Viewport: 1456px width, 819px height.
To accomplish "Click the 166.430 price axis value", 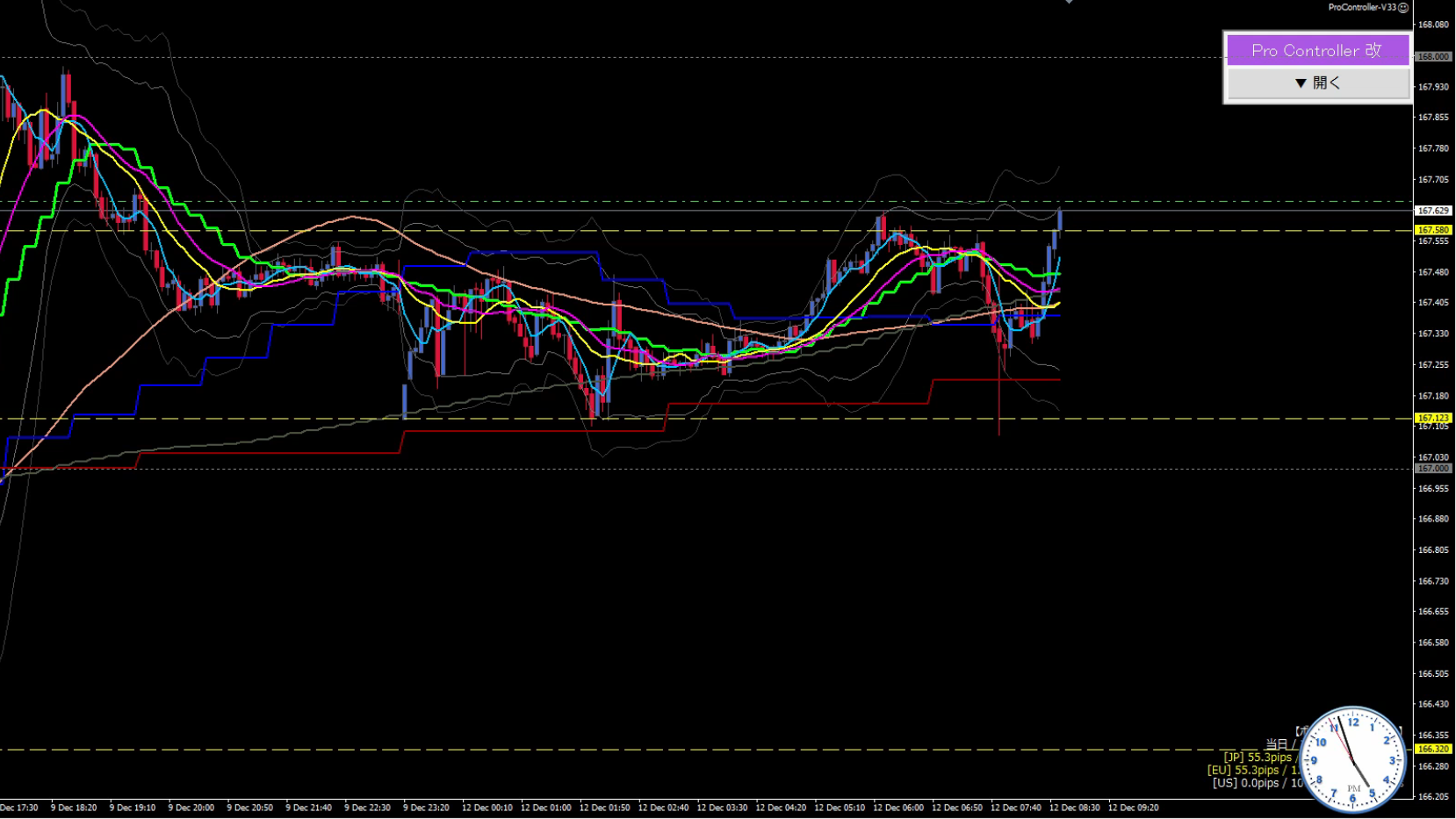I will point(1433,704).
